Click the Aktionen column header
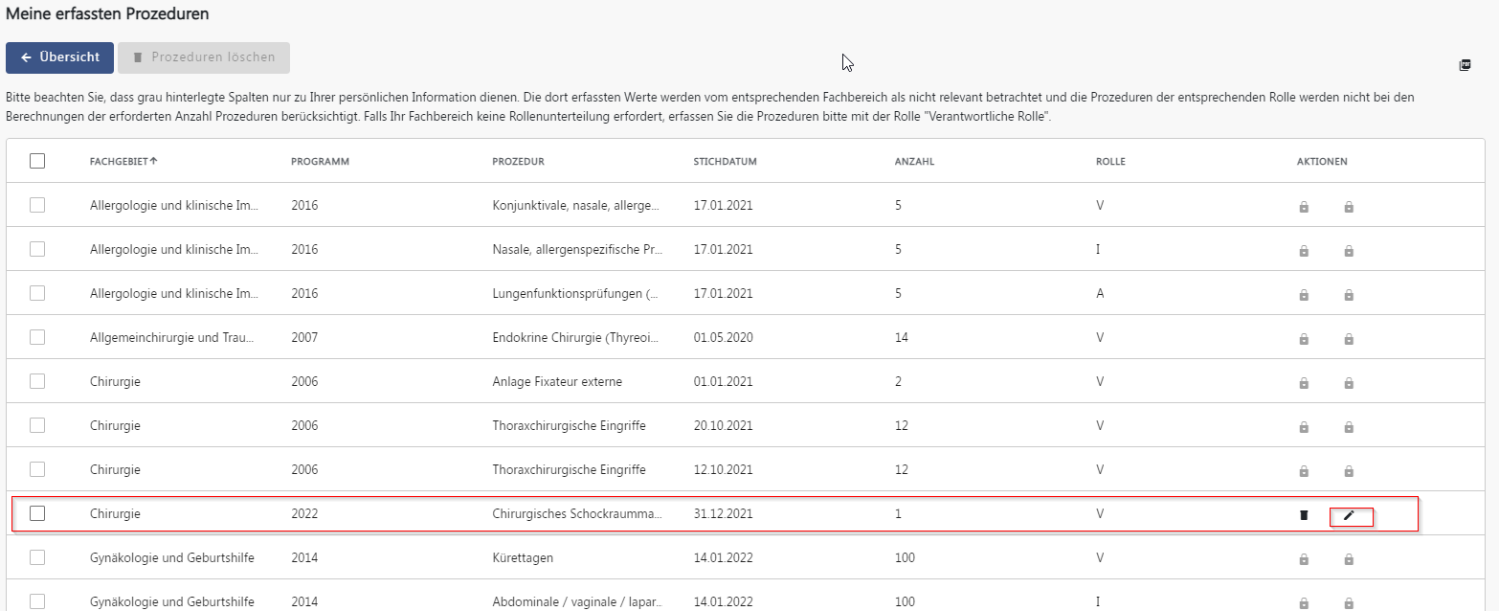 (1322, 162)
